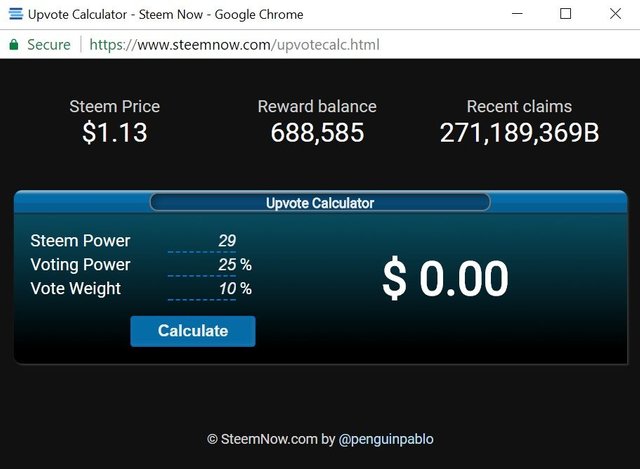This screenshot has width=640, height=469.
Task: Click the Reward balance figure 688,585
Action: pyautogui.click(x=317, y=132)
